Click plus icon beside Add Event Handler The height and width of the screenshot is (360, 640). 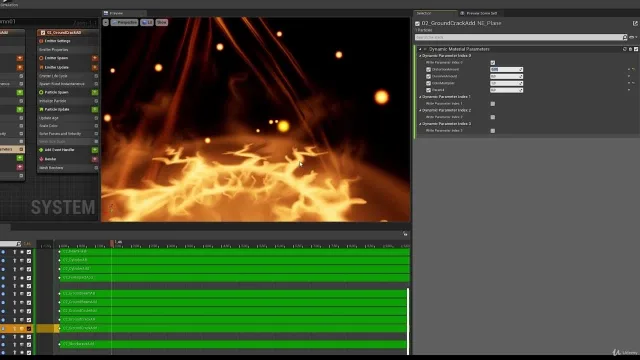click(x=95, y=150)
